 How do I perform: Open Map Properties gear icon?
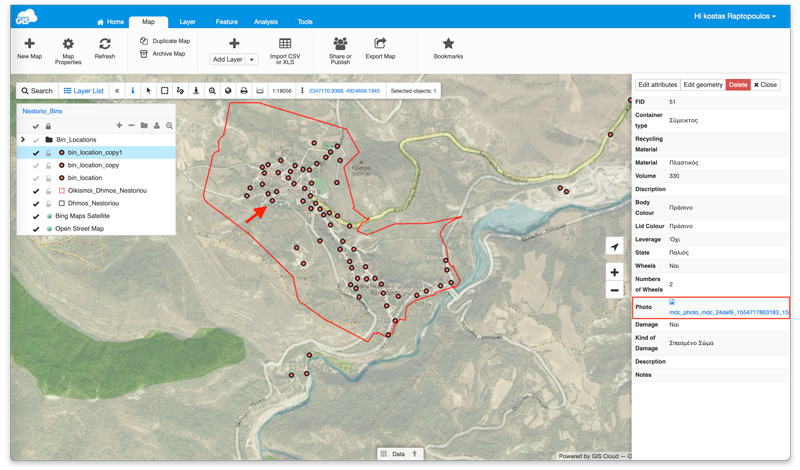68,44
